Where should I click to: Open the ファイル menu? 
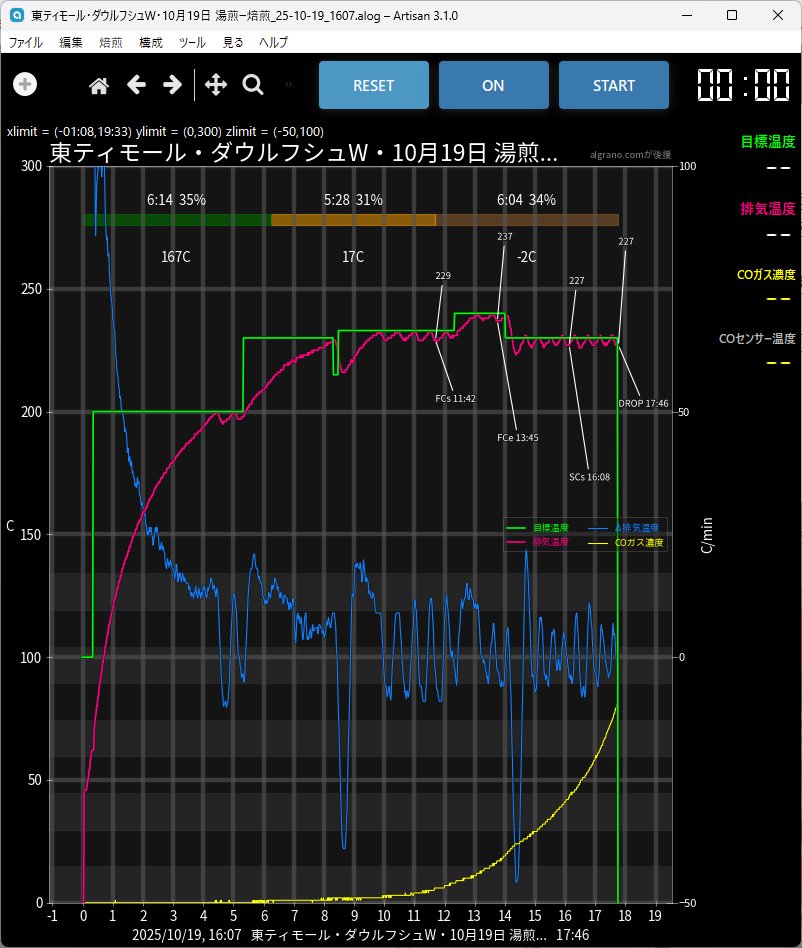click(25, 42)
